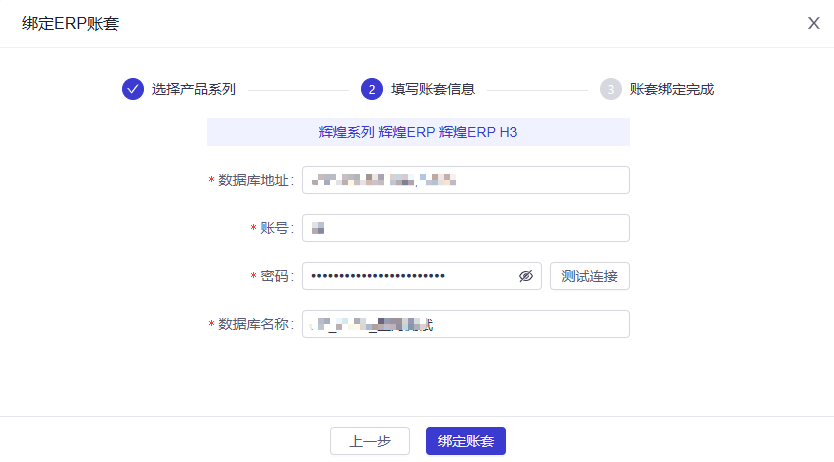Close the 绑定ERP账套 dialog

tap(813, 23)
